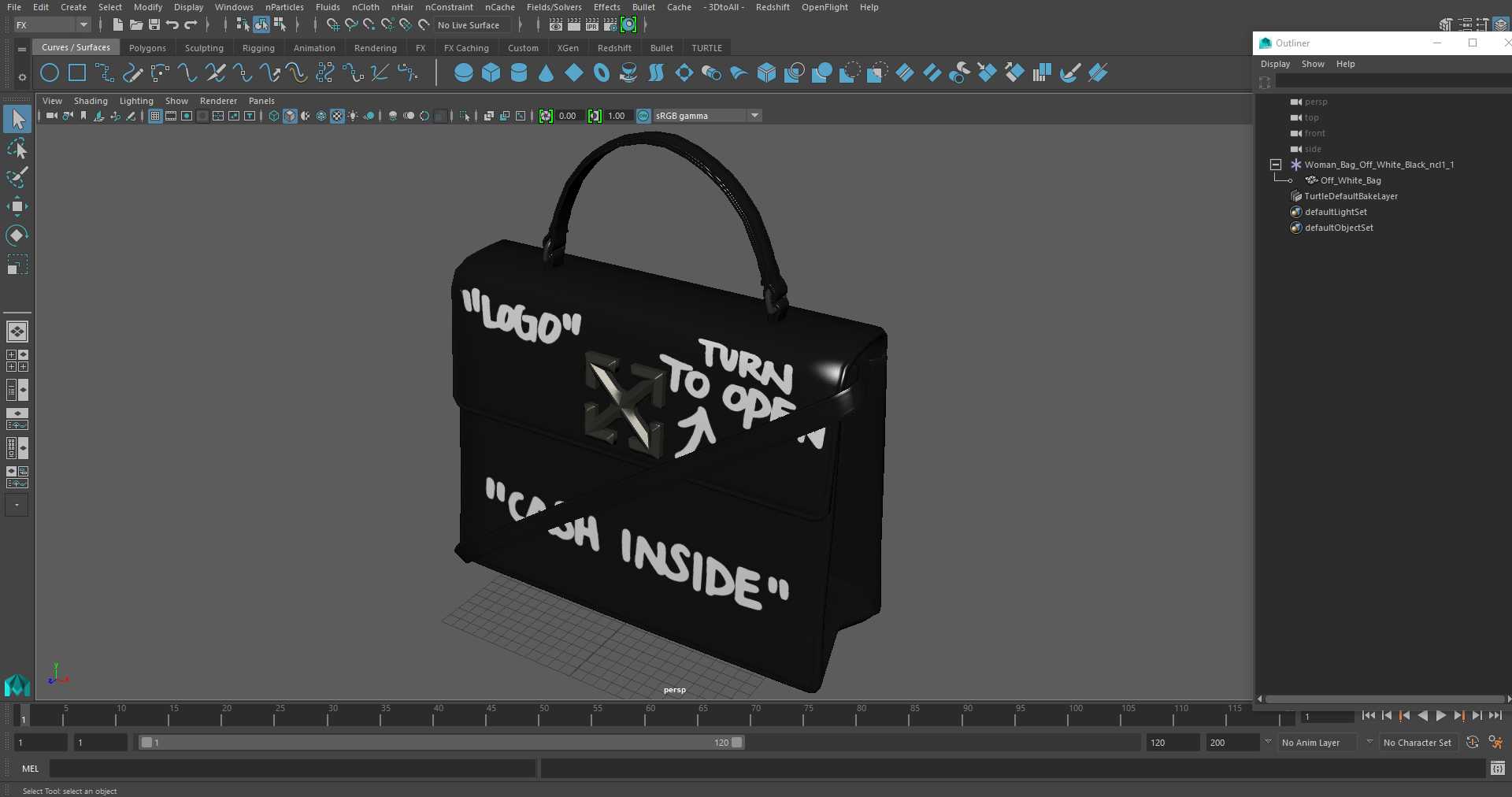The width and height of the screenshot is (1512, 797).
Task: Toggle wireframe shading in viewport
Action: click(274, 116)
